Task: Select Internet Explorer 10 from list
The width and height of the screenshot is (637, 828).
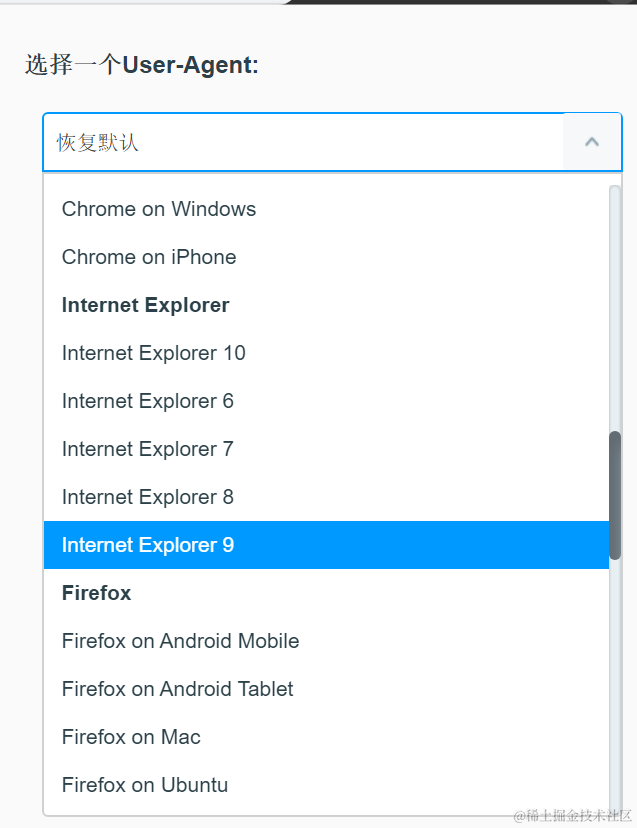Action: 153,353
